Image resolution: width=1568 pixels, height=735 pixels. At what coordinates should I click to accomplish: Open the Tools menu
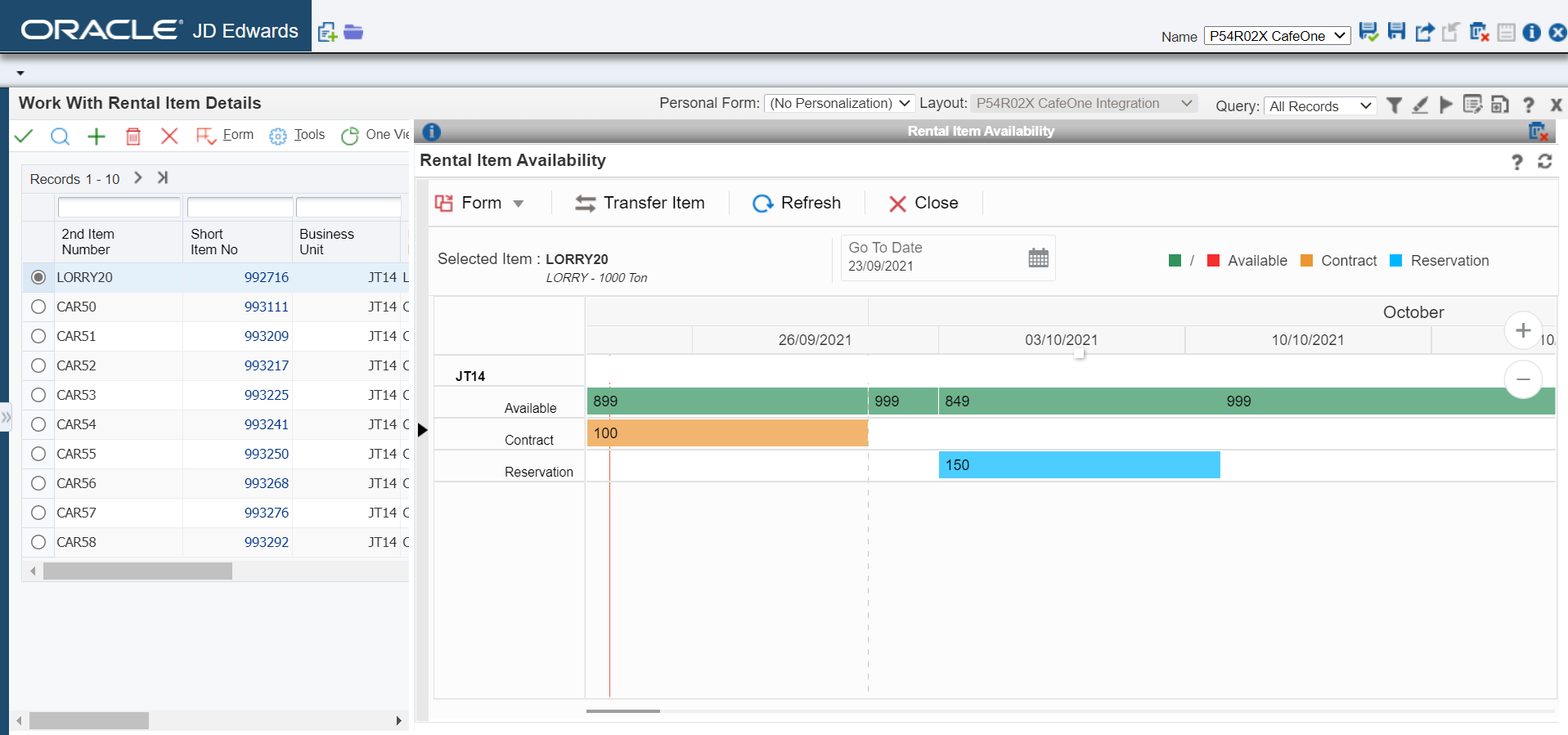pyautogui.click(x=298, y=135)
